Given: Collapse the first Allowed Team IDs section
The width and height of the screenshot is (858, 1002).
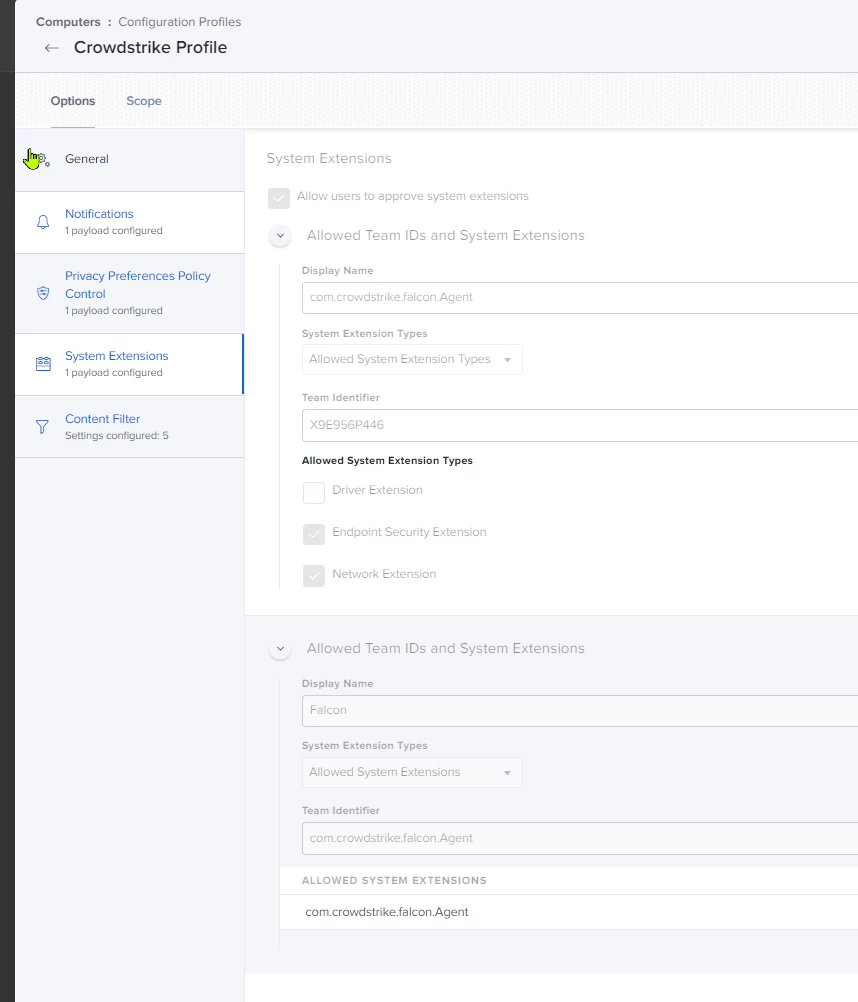Looking at the screenshot, I should [x=280, y=236].
